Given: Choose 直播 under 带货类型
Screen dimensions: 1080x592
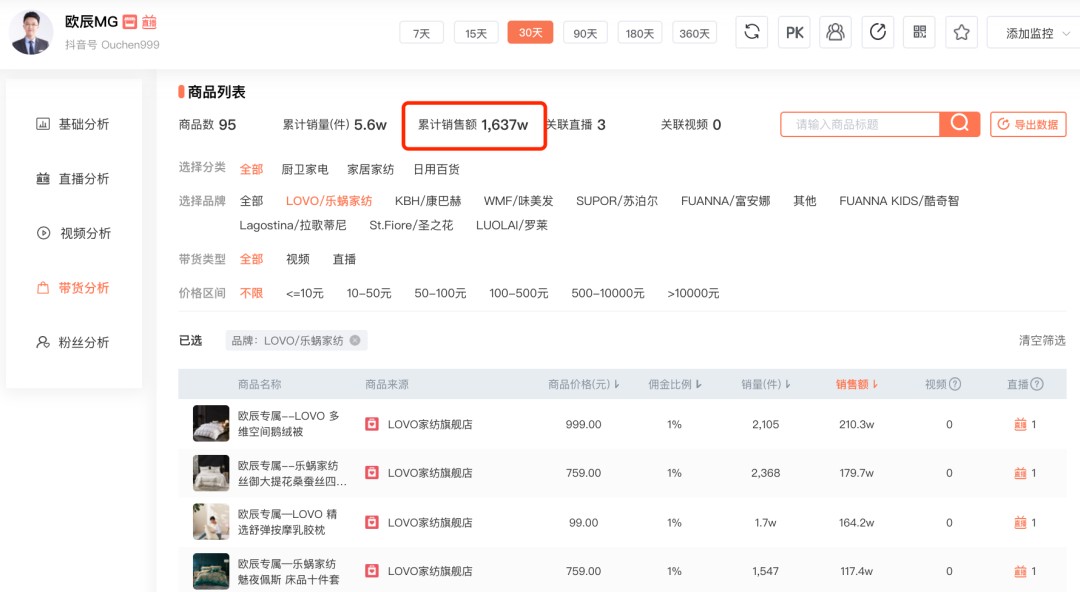Looking at the screenshot, I should pos(344,259).
